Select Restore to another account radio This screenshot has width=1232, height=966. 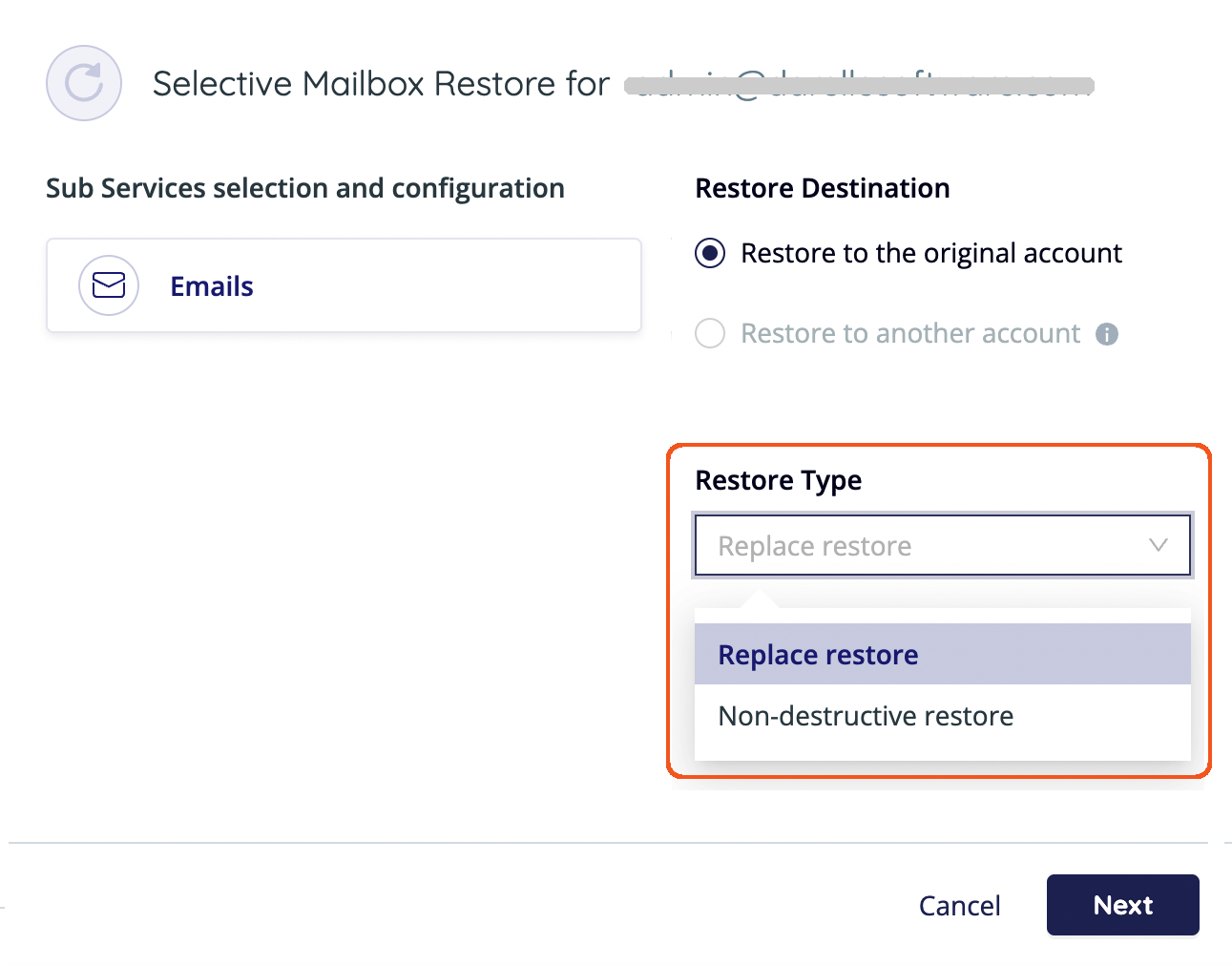[x=710, y=333]
